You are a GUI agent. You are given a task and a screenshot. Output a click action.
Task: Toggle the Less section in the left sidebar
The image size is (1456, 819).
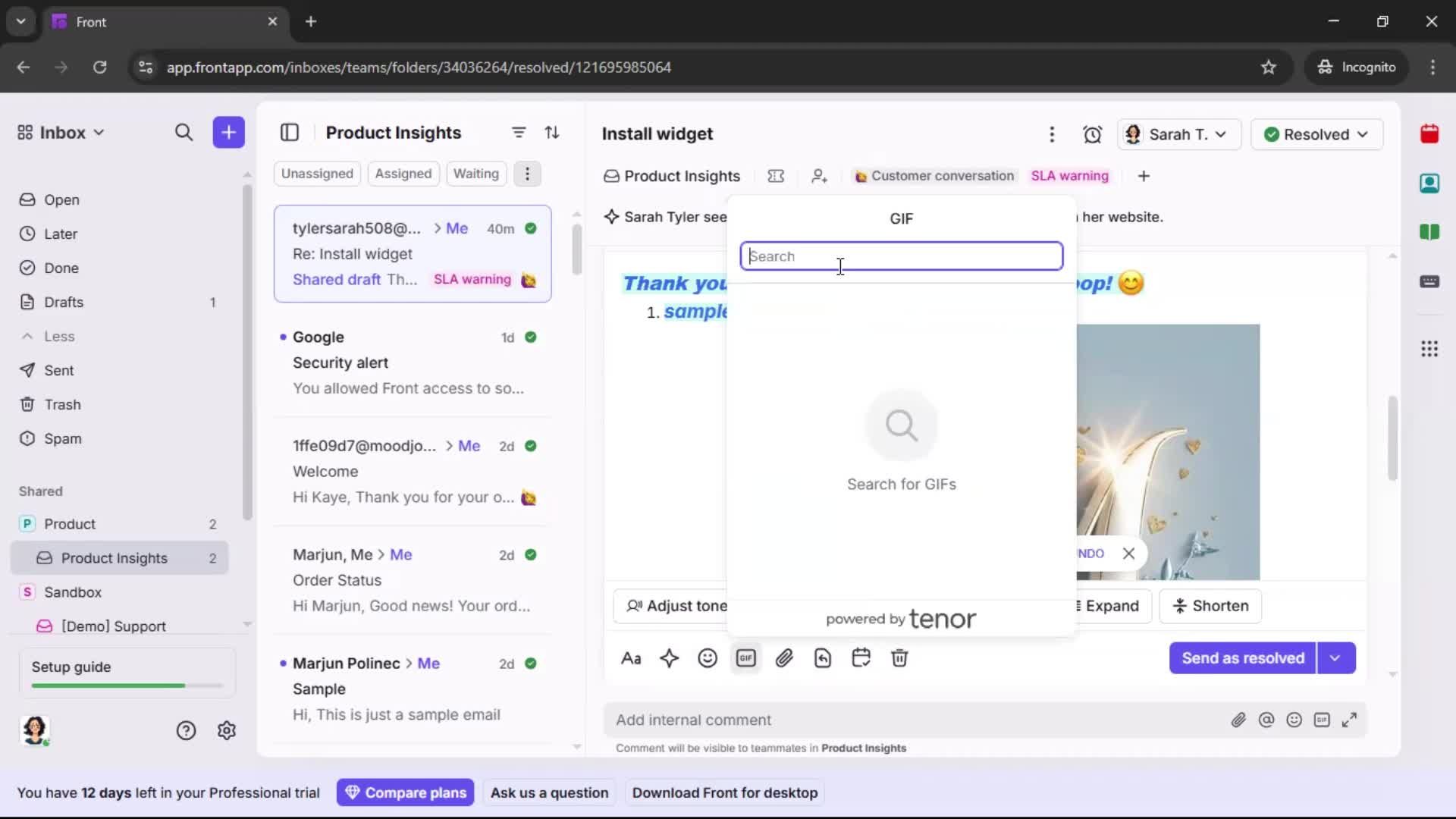pos(49,336)
